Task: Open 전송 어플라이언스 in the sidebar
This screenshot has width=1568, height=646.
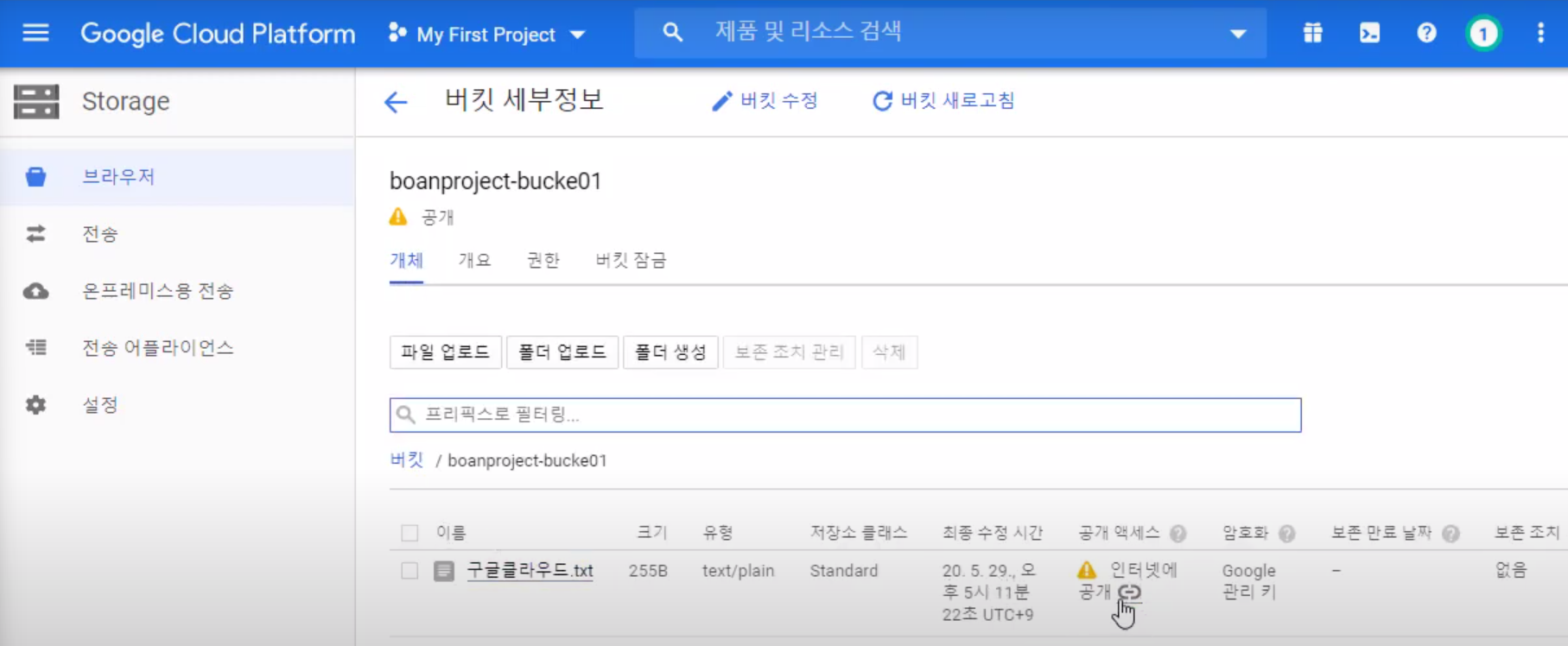Action: [x=157, y=348]
